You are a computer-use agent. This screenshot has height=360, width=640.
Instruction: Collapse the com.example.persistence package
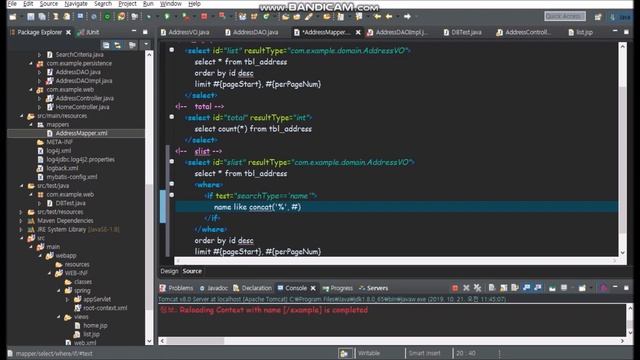(x=31, y=63)
